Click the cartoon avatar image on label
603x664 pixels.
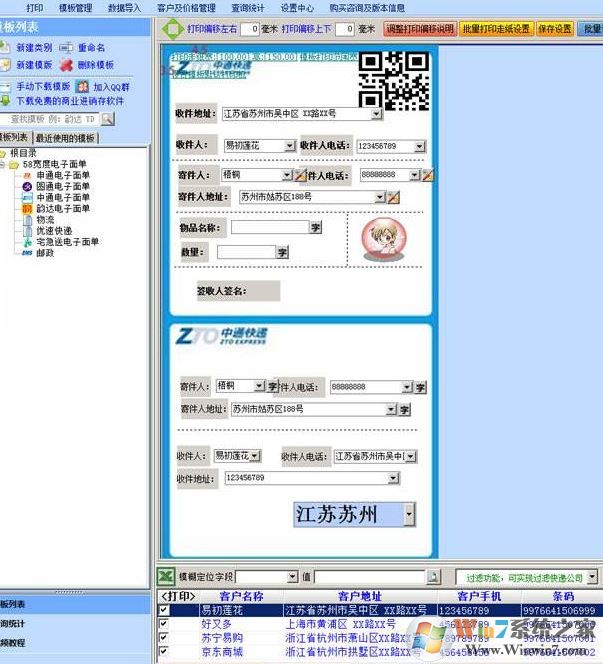pyautogui.click(x=384, y=239)
